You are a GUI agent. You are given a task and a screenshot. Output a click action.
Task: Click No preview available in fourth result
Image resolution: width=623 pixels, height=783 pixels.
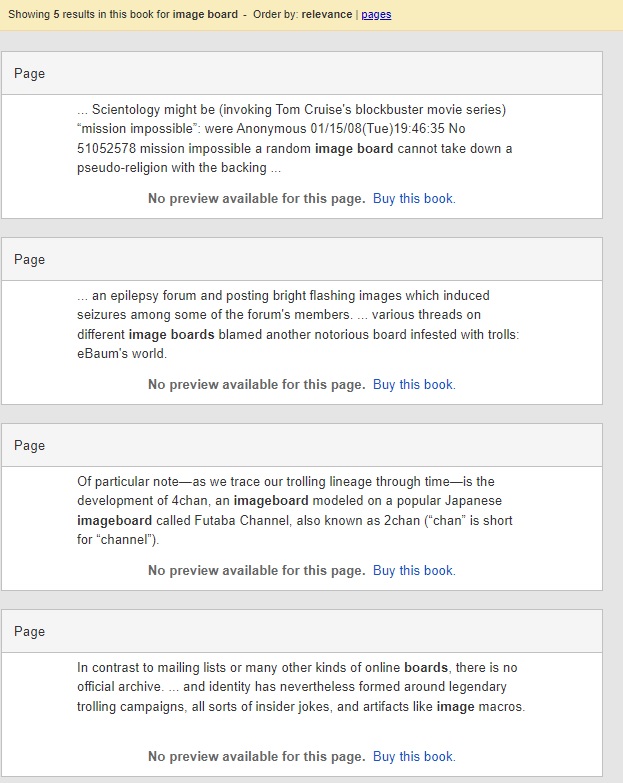pyautogui.click(x=256, y=756)
